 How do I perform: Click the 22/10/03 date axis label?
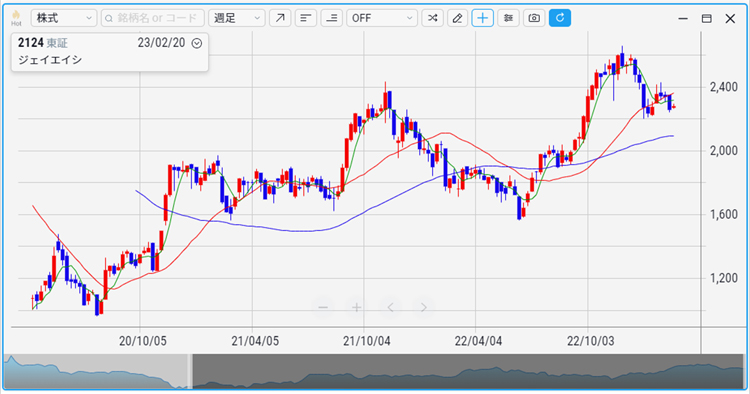[591, 341]
